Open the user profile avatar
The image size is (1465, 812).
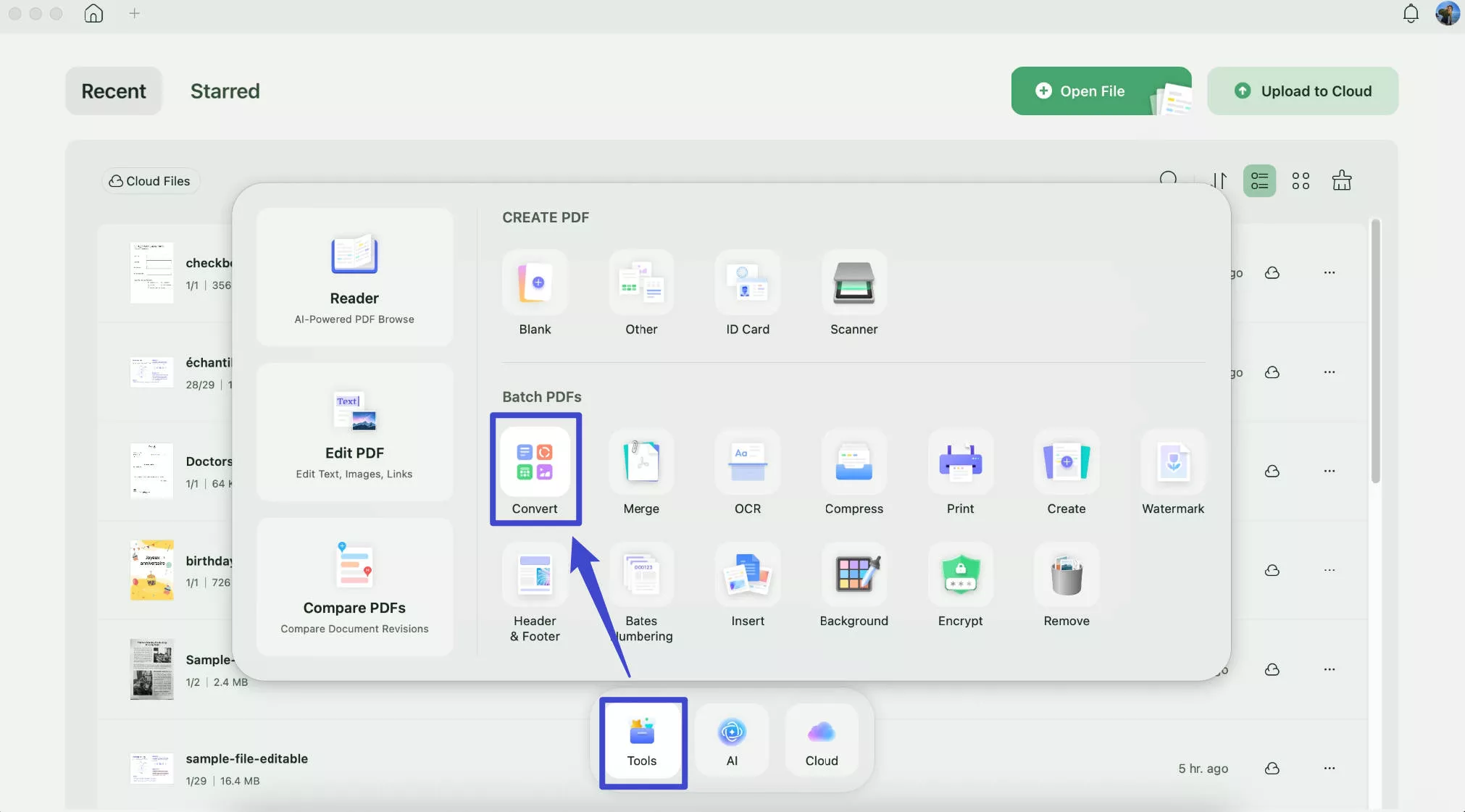(x=1448, y=14)
